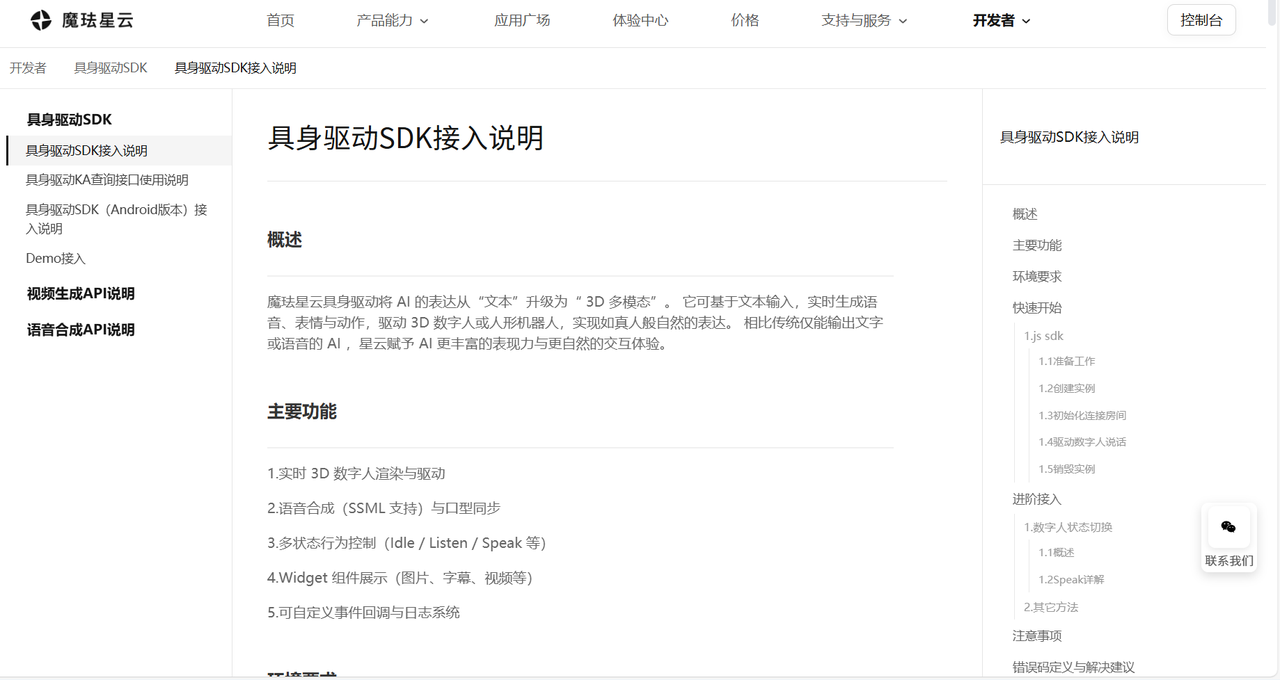Open 具身驱动KA查询接口使用说明 in sidebar
This screenshot has height=680, width=1280.
107,180
